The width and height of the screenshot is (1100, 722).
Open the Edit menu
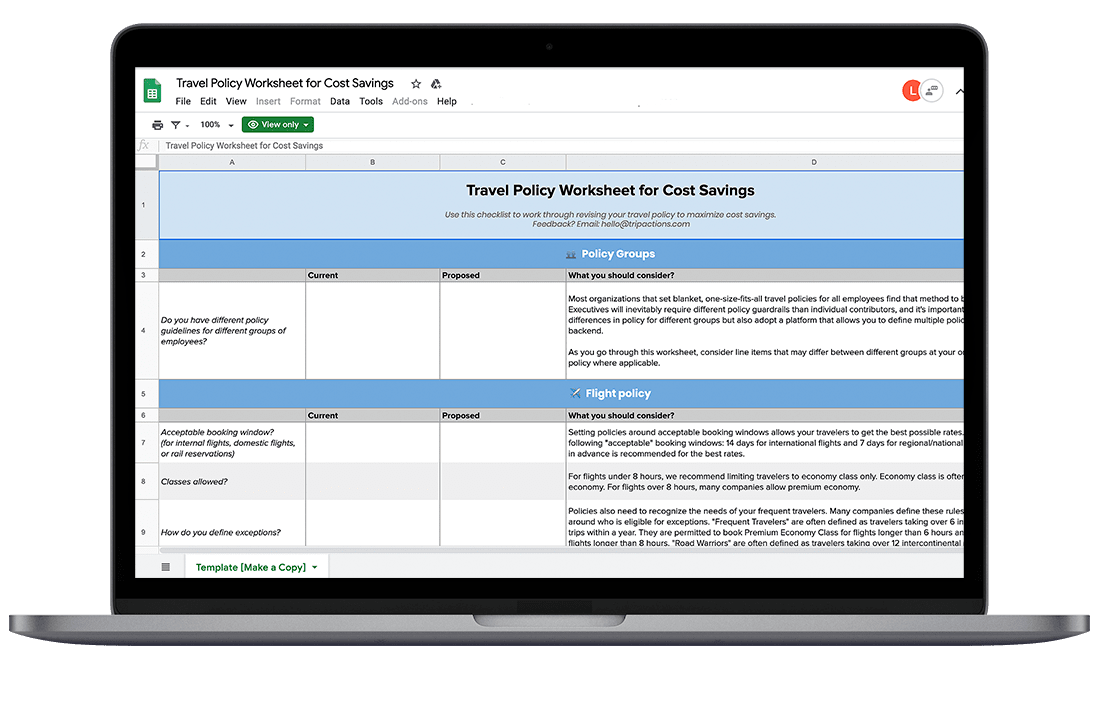[x=208, y=101]
